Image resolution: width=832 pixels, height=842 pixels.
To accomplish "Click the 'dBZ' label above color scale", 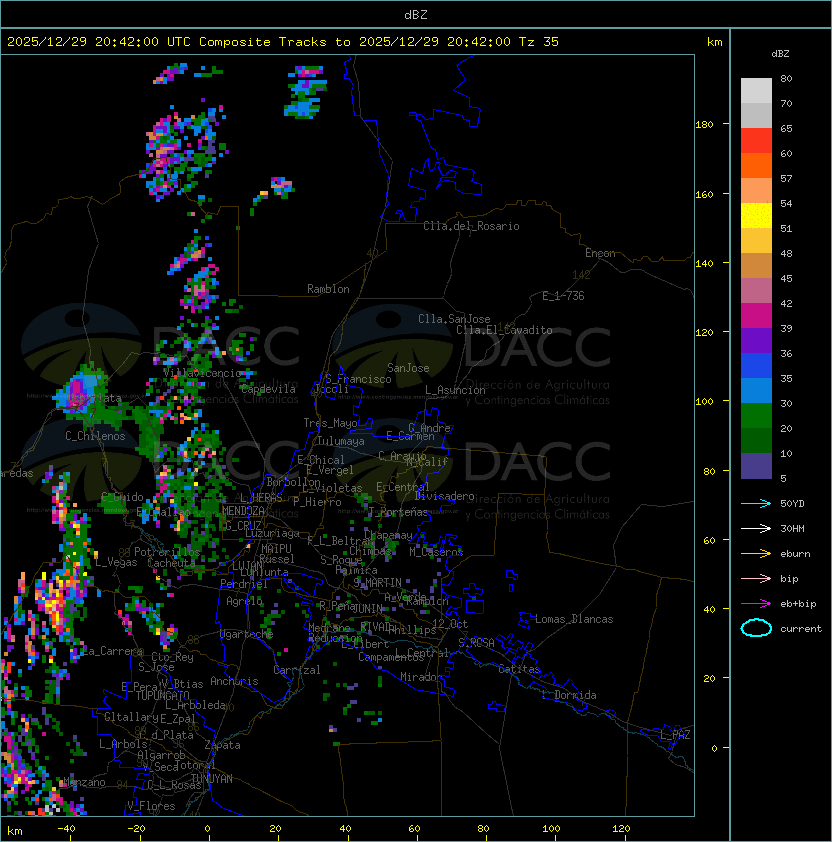I will tap(780, 54).
